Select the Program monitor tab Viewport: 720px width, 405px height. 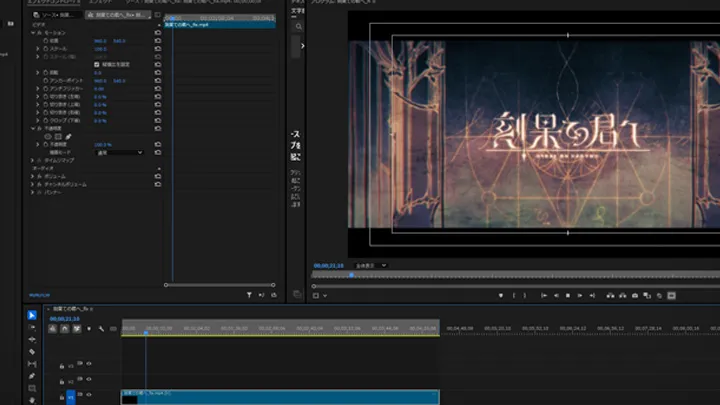343,2
